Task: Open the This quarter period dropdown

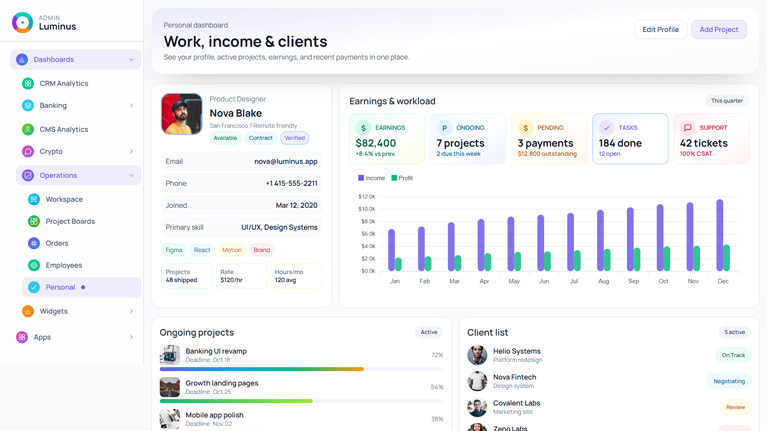Action: 727,101
